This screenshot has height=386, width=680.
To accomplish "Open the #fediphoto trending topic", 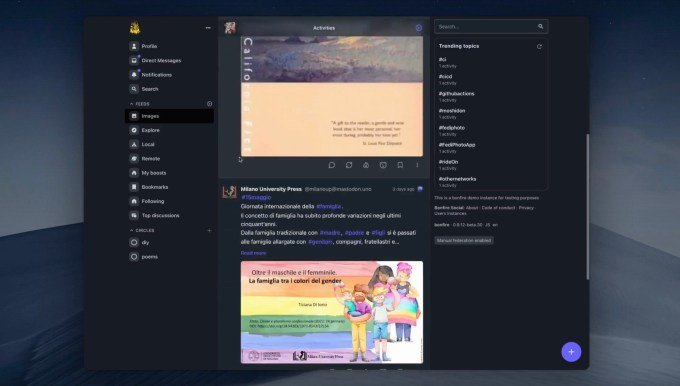I will [451, 128].
